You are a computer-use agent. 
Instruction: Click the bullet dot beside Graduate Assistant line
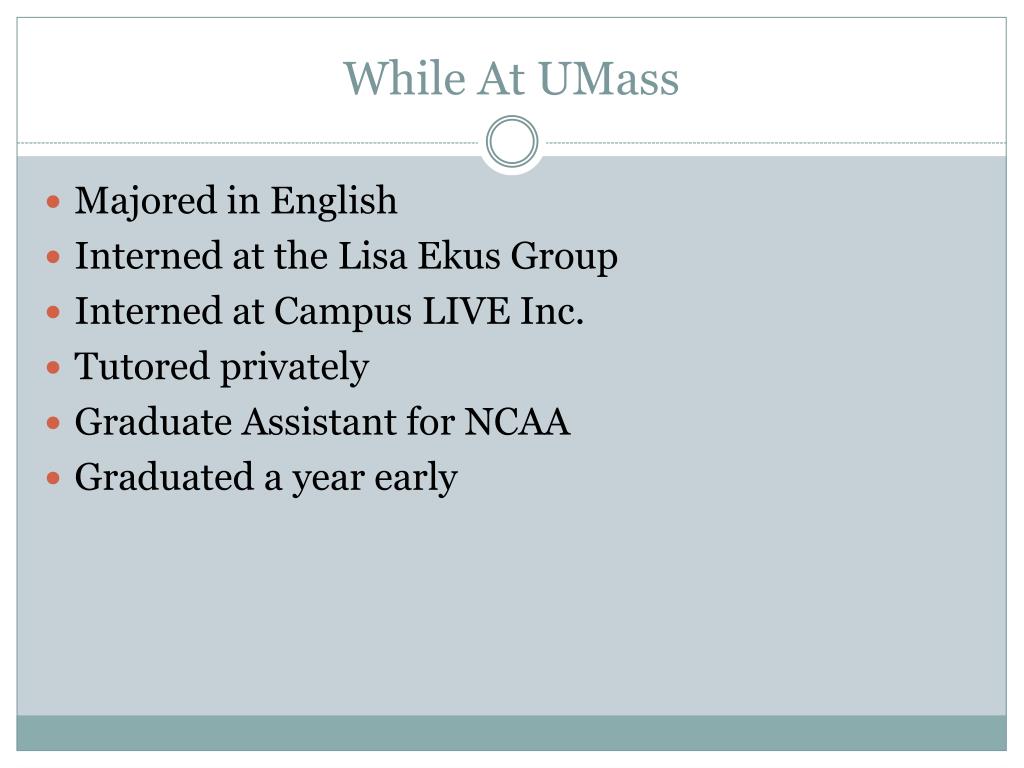click(x=54, y=423)
